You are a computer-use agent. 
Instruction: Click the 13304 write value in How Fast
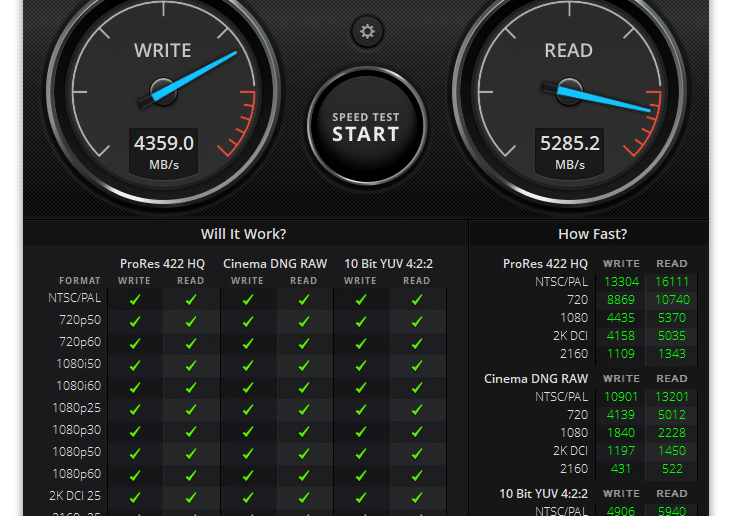tap(621, 282)
